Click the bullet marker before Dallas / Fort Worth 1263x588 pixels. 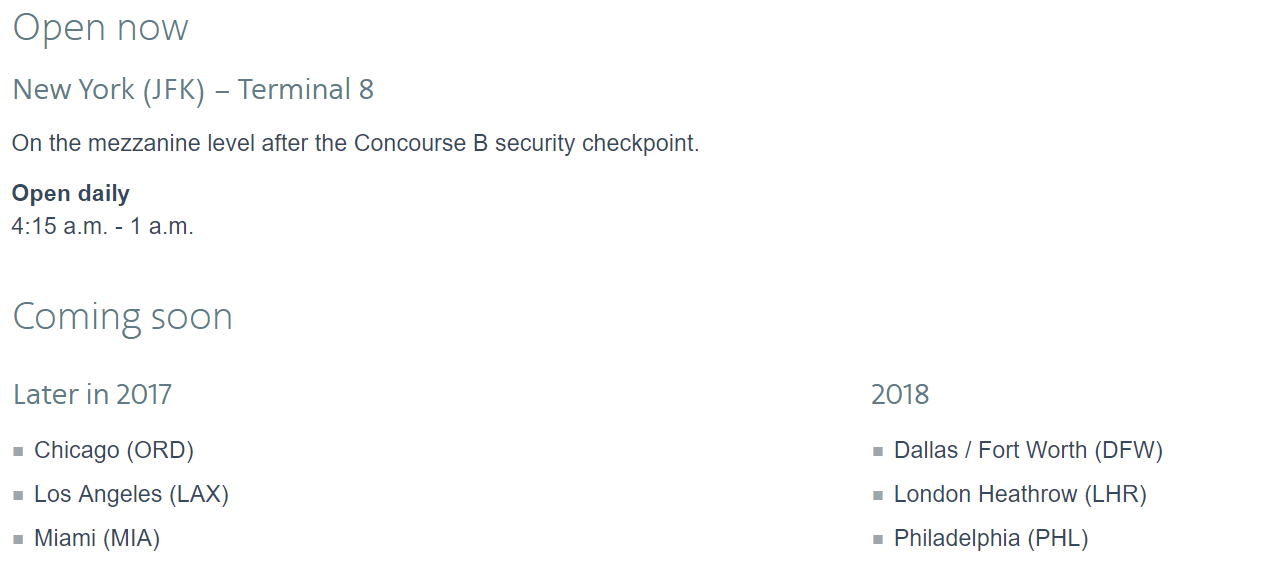coord(878,452)
